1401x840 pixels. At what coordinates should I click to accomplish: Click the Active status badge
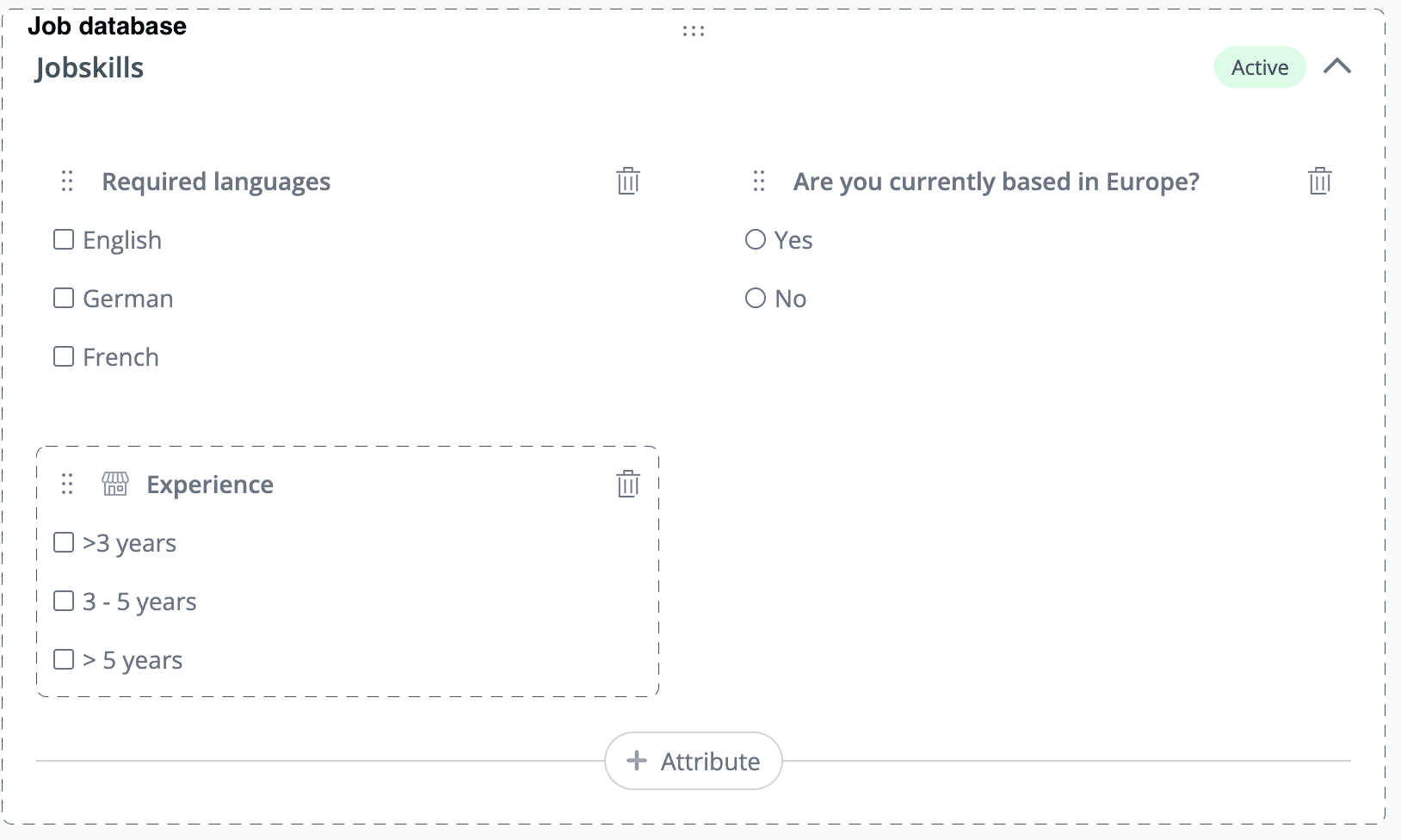(x=1260, y=68)
